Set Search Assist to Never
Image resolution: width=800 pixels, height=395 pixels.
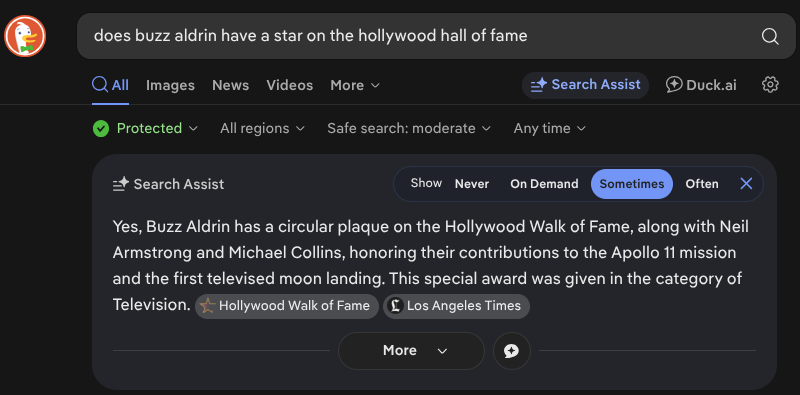(x=472, y=184)
